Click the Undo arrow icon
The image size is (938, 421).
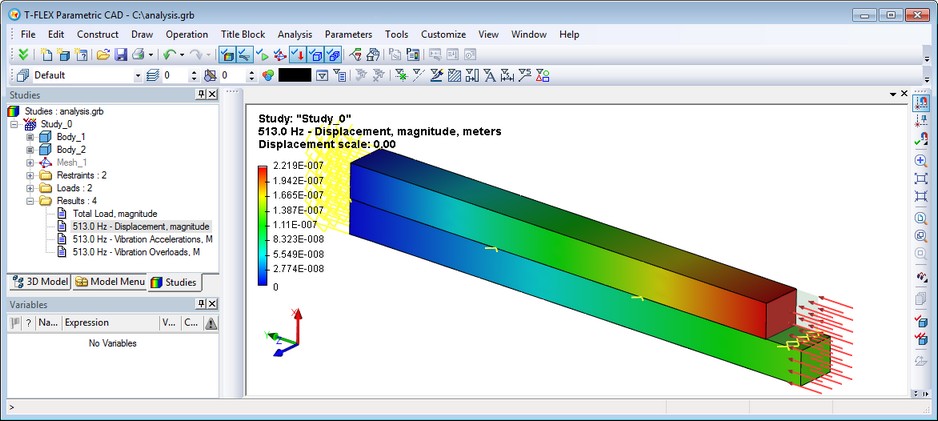[x=169, y=54]
